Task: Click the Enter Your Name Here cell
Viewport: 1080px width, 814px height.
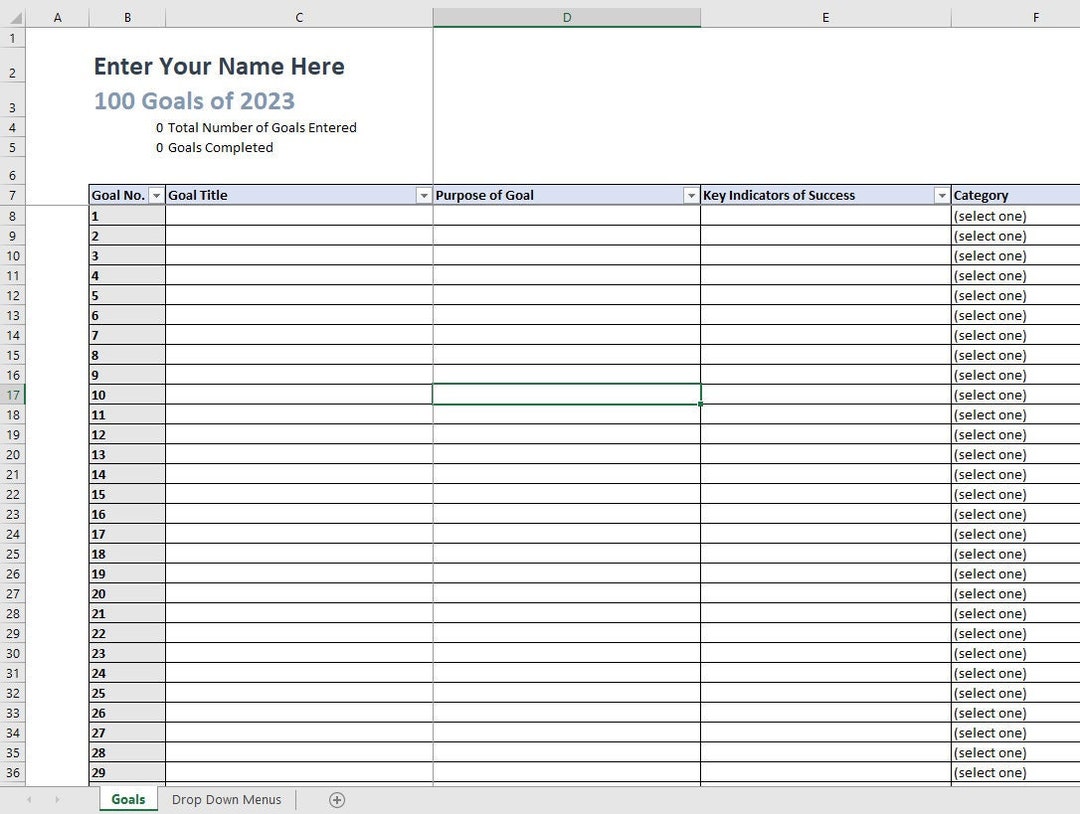Action: click(218, 66)
